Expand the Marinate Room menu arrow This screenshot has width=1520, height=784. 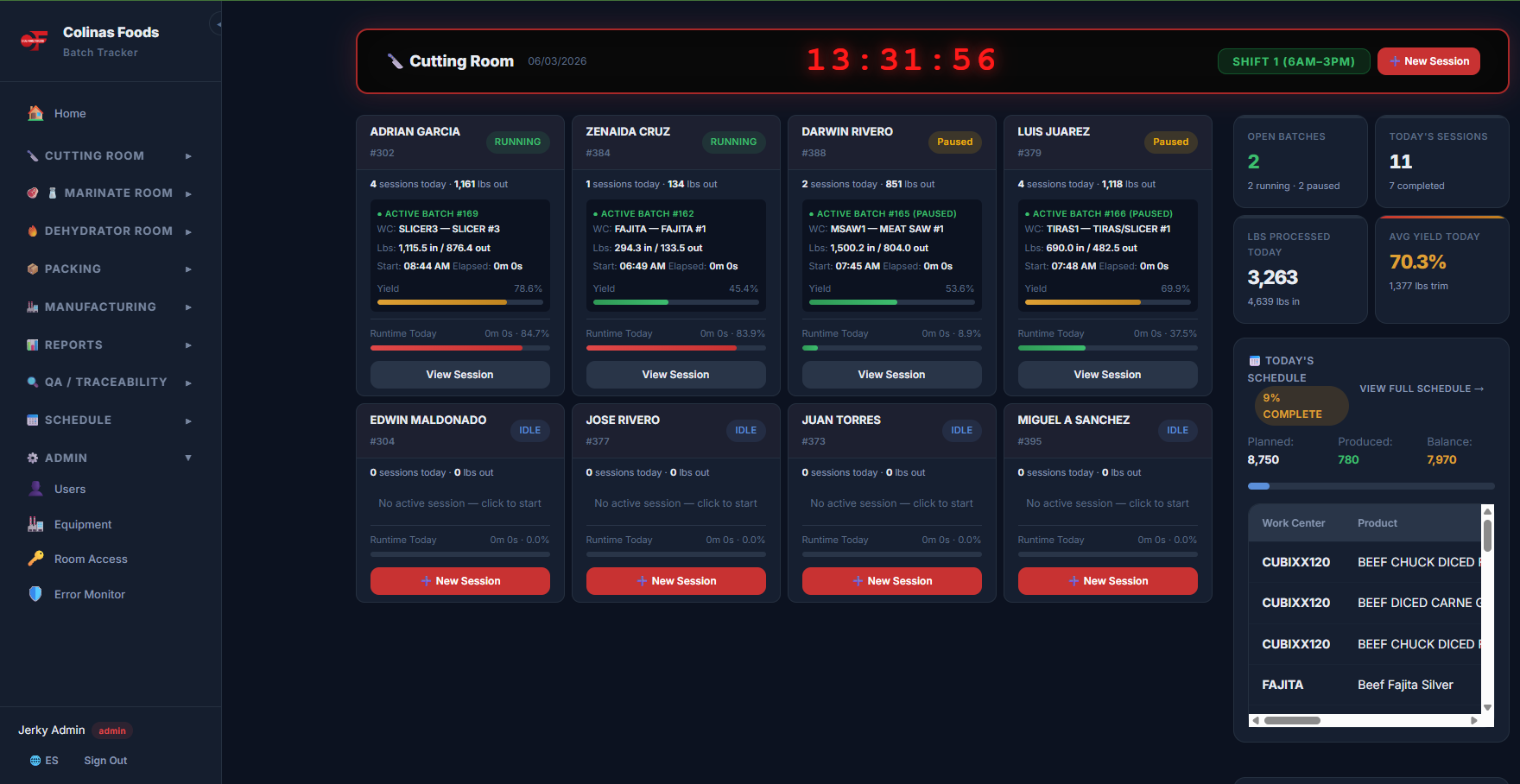tap(188, 193)
